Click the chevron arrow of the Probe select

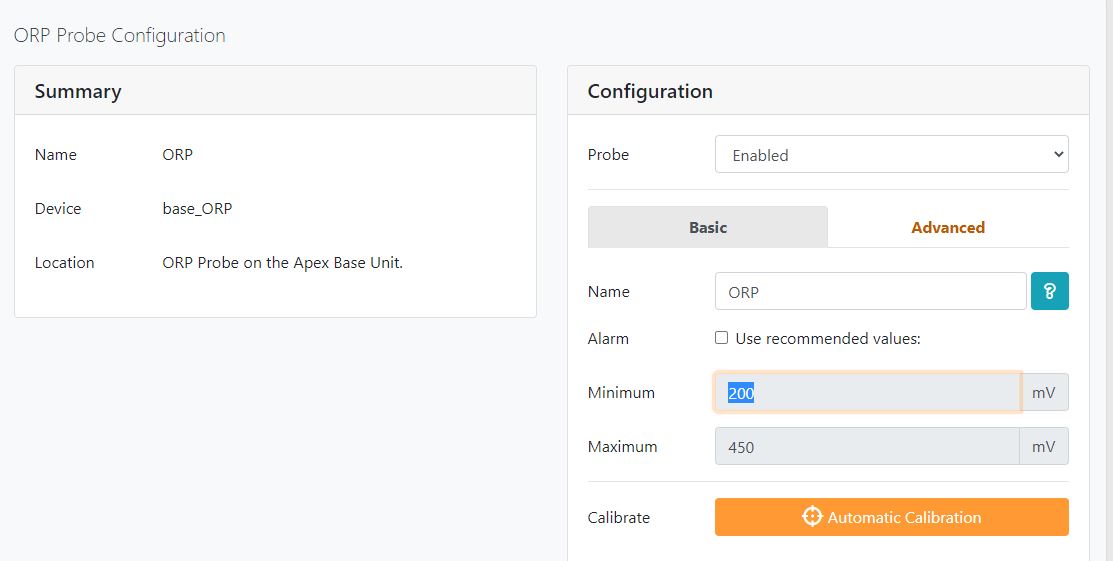click(x=1058, y=154)
